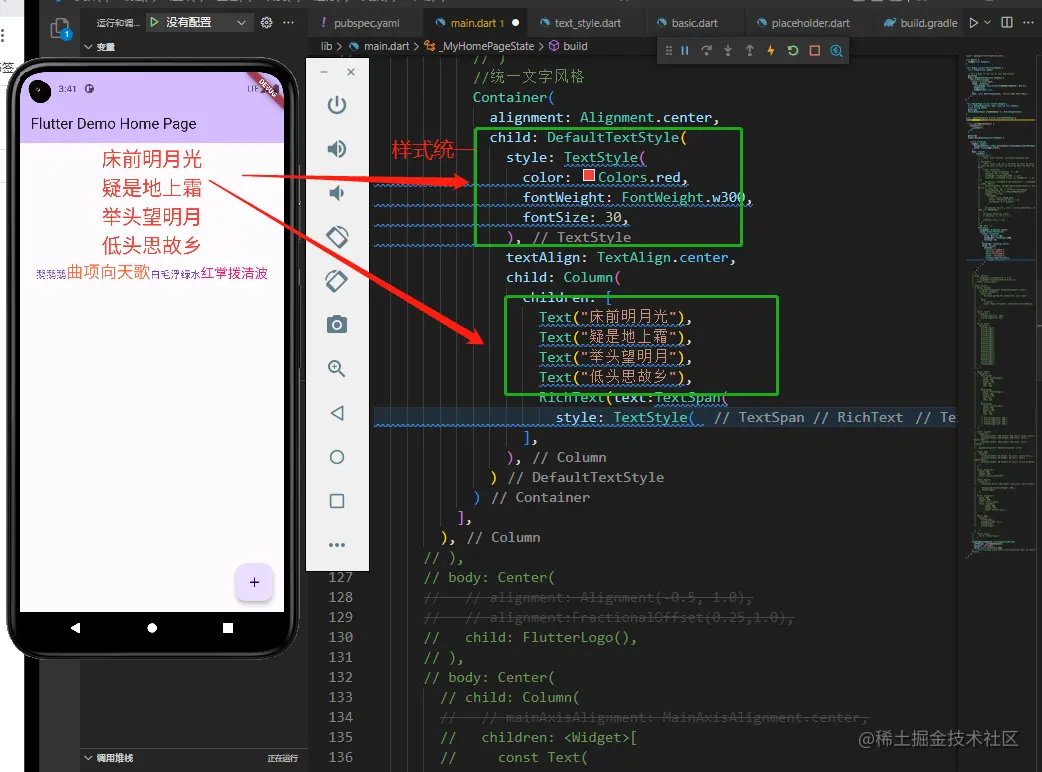The height and width of the screenshot is (772, 1042).
Task: Step out in debug toolbar
Action: pos(750,50)
